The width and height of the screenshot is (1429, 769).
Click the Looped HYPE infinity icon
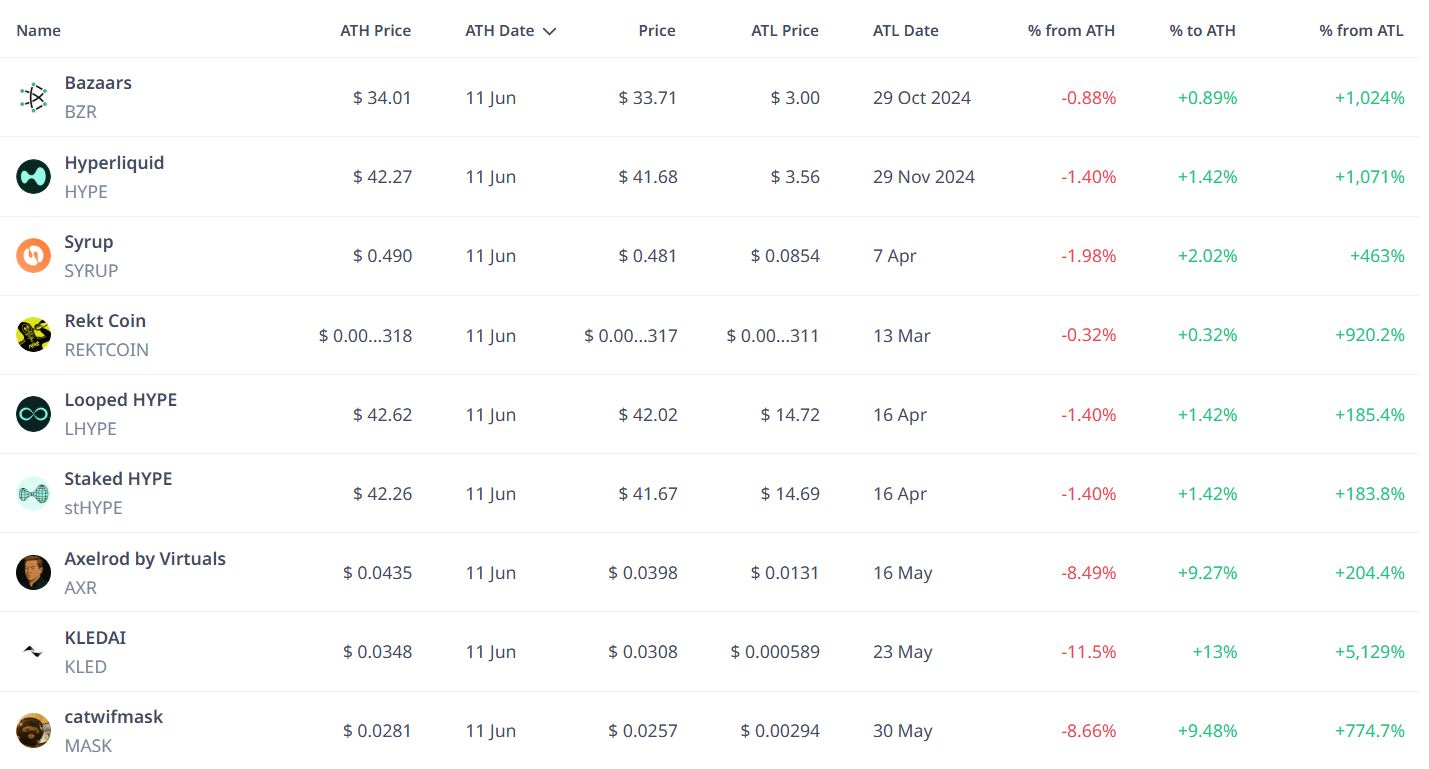(33, 414)
